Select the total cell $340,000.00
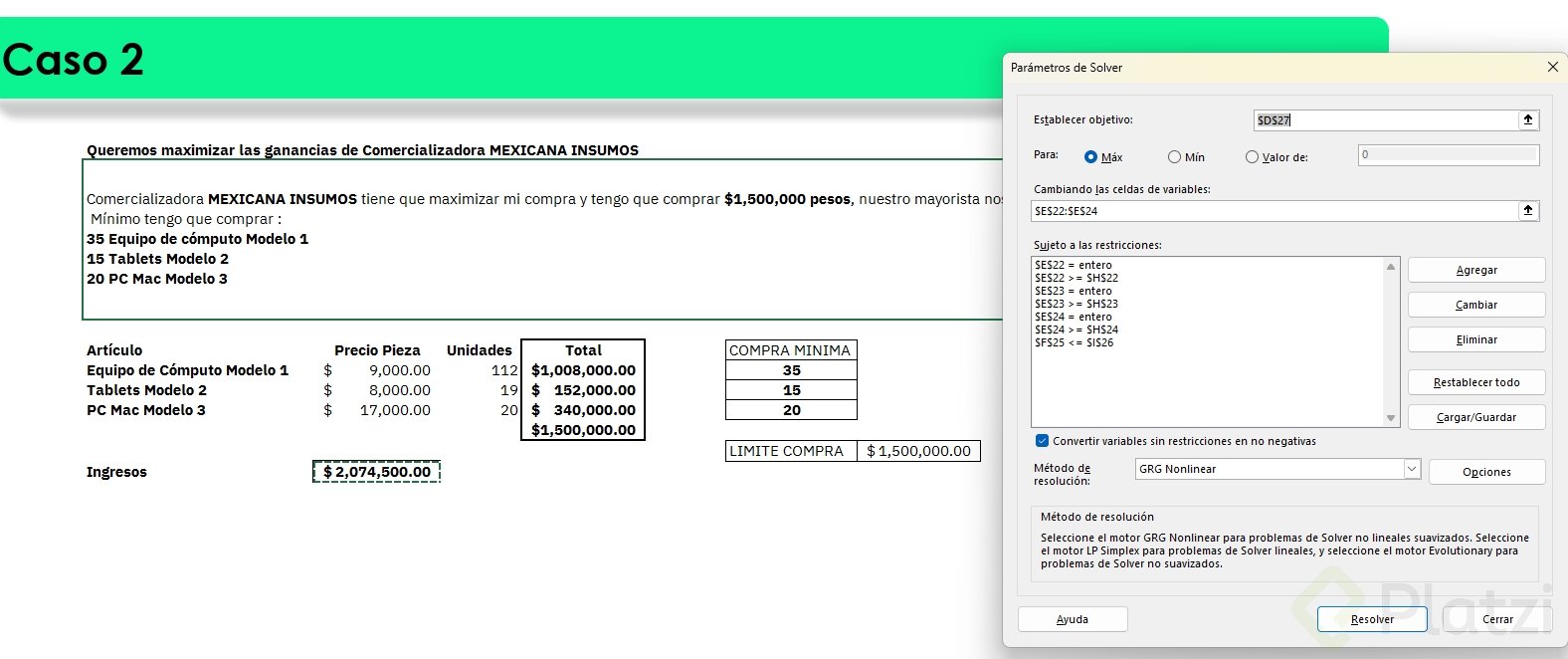Screen dimensions: 1568x659 (583, 410)
